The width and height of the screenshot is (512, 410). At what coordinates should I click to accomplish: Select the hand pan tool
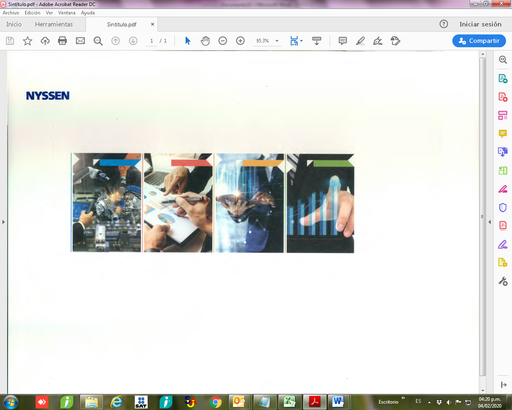tap(205, 41)
